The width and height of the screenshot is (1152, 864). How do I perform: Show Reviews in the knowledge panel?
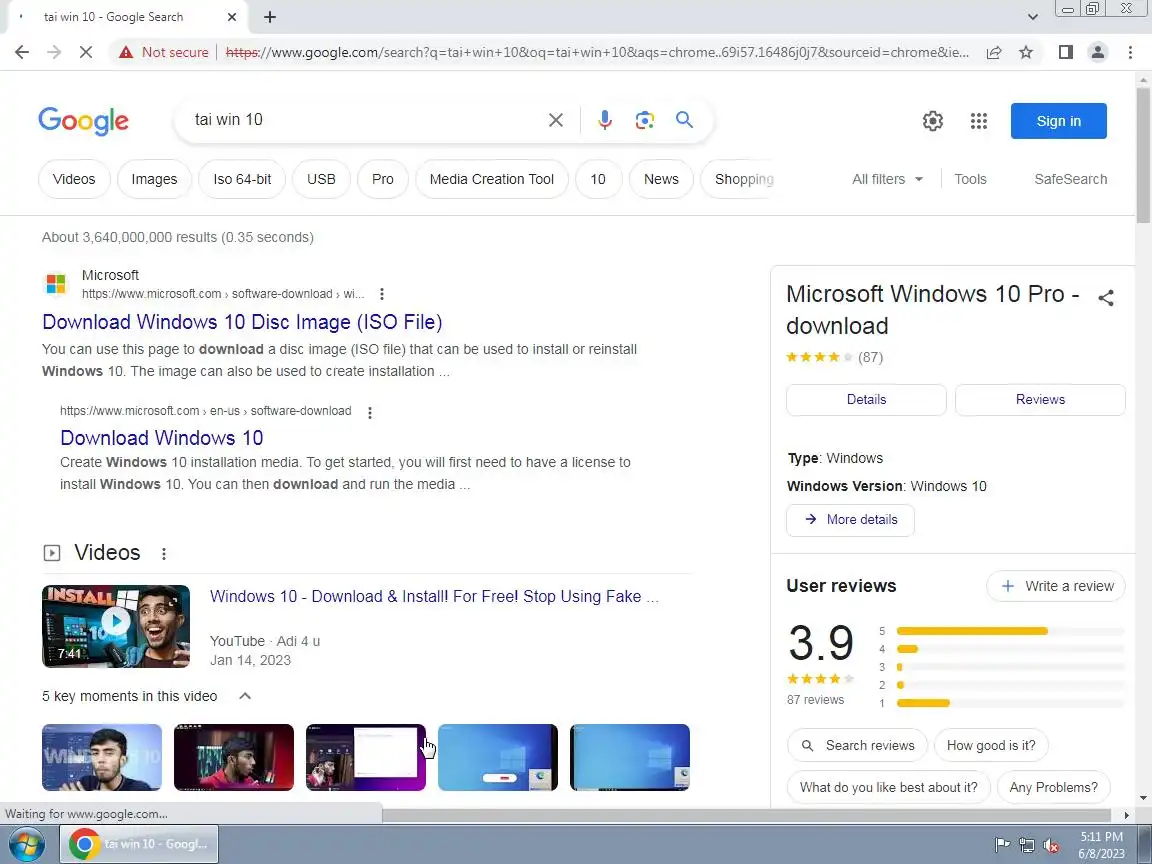tap(1040, 400)
